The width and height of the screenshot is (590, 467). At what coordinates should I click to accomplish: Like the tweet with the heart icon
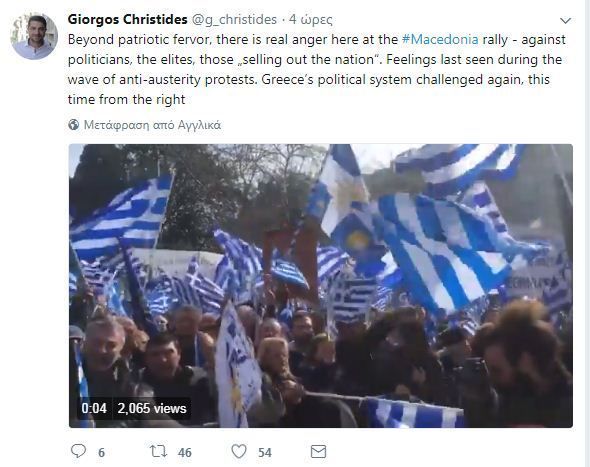tap(239, 451)
